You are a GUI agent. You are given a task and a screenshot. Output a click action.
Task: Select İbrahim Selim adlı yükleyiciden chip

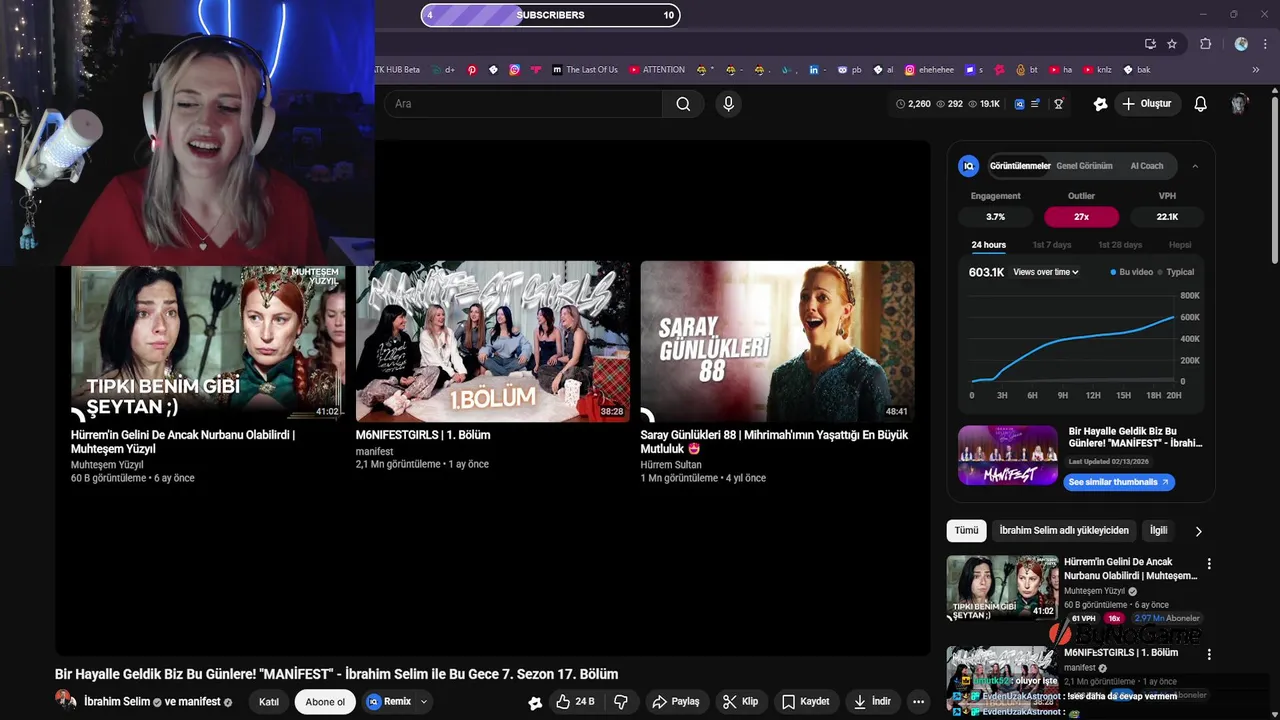(1064, 531)
